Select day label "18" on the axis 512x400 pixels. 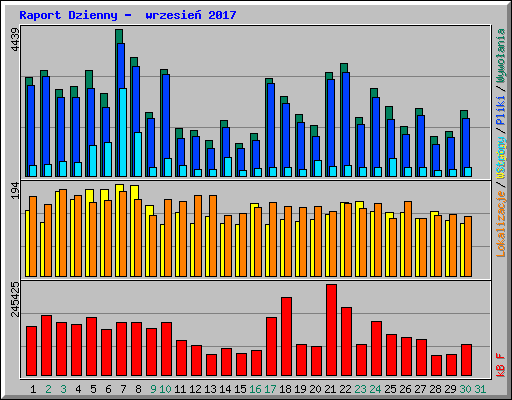(x=285, y=389)
